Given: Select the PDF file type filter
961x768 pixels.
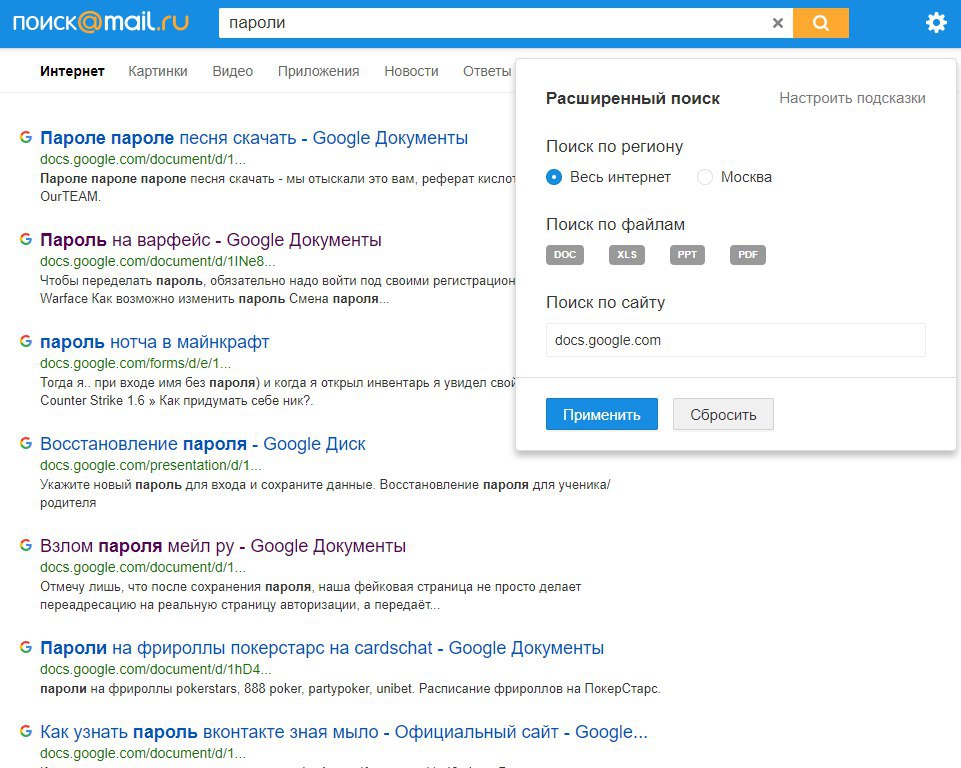Looking at the screenshot, I should (x=748, y=254).
